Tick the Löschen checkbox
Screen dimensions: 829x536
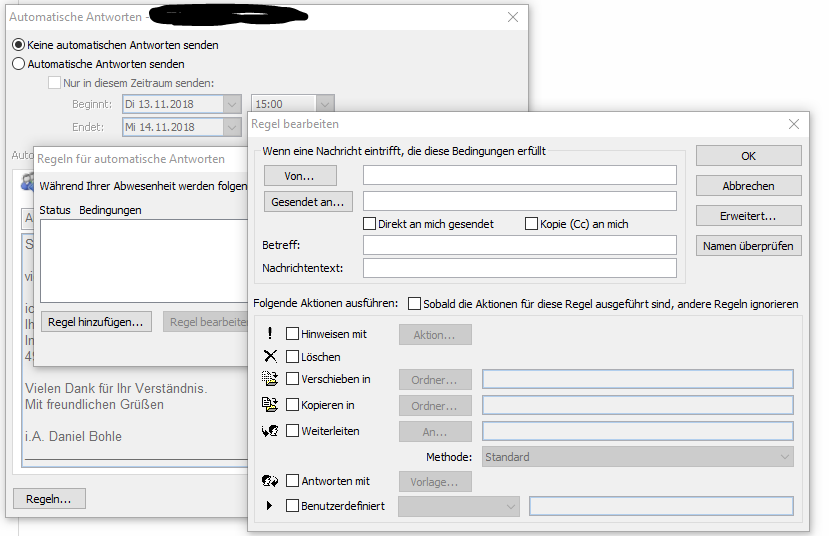293,357
